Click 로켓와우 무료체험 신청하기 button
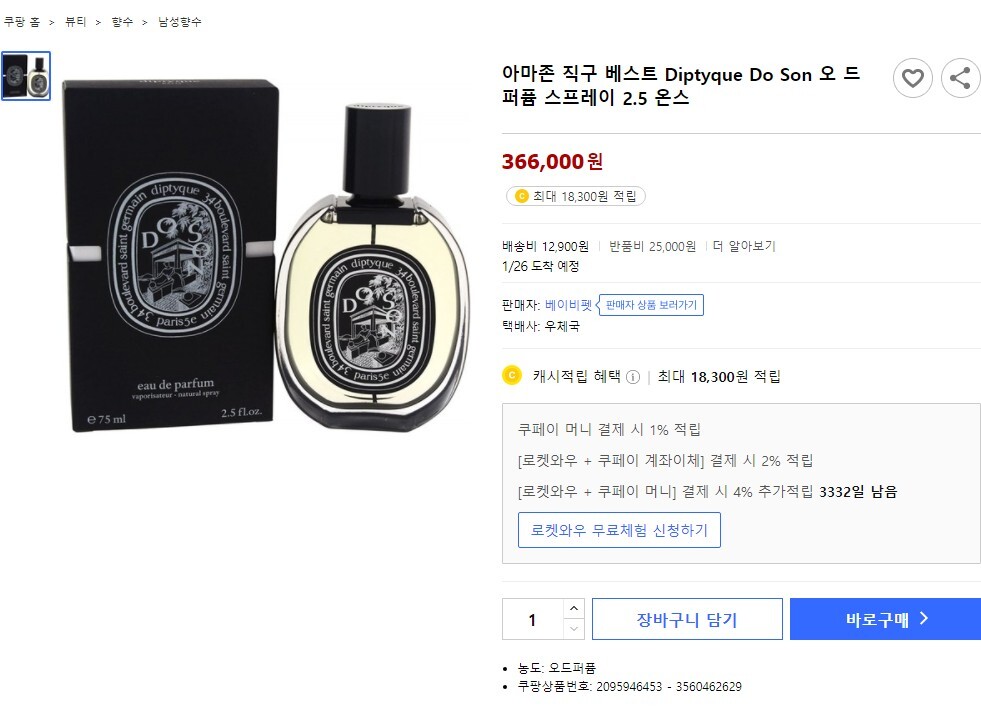The height and width of the screenshot is (711, 981). click(619, 530)
